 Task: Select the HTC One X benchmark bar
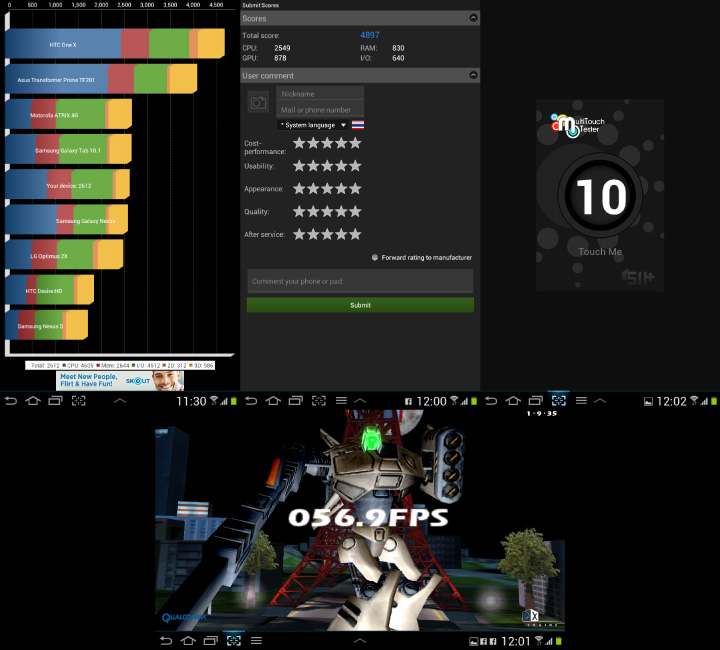(115, 45)
